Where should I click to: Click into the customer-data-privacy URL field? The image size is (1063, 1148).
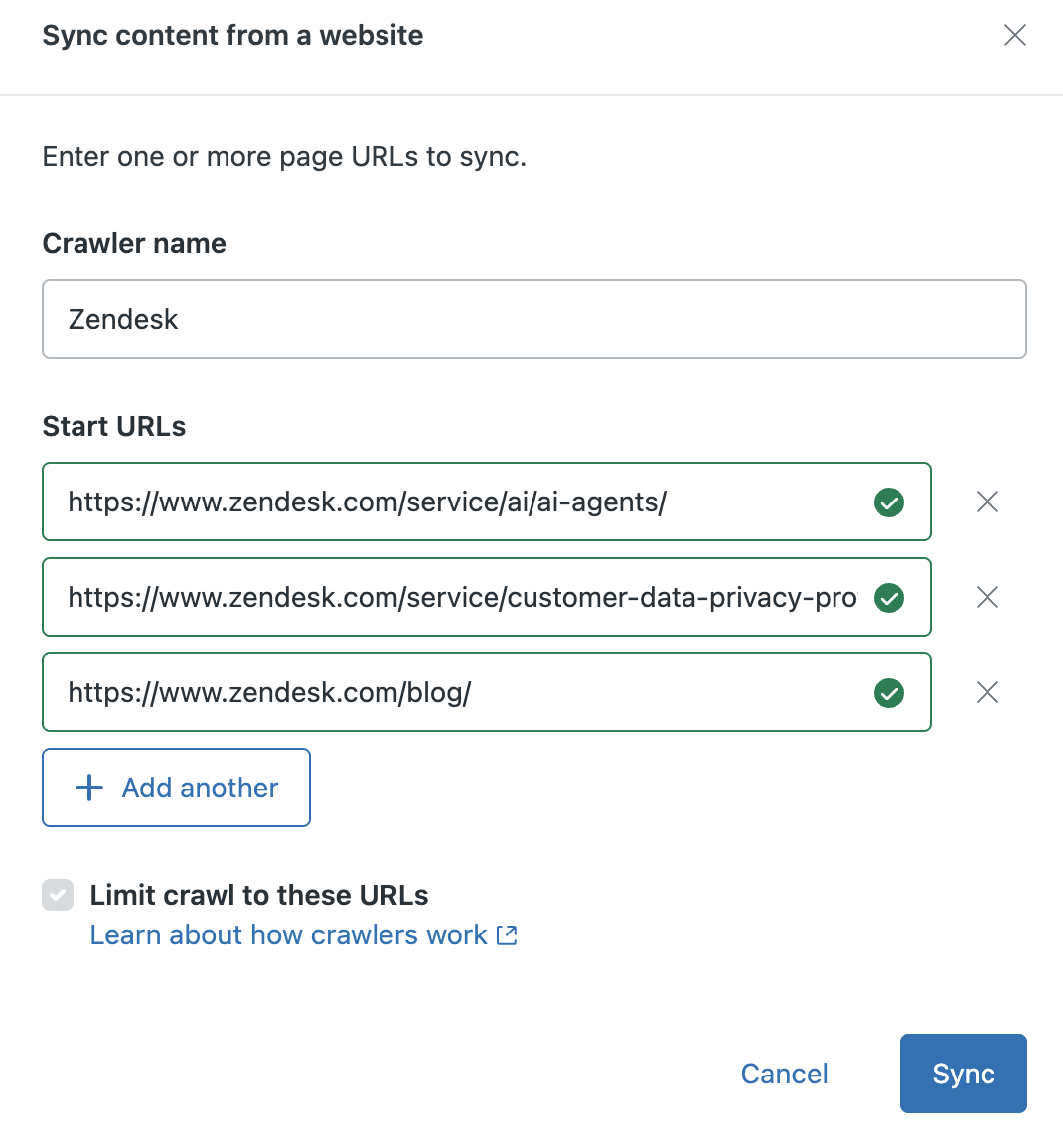click(457, 597)
